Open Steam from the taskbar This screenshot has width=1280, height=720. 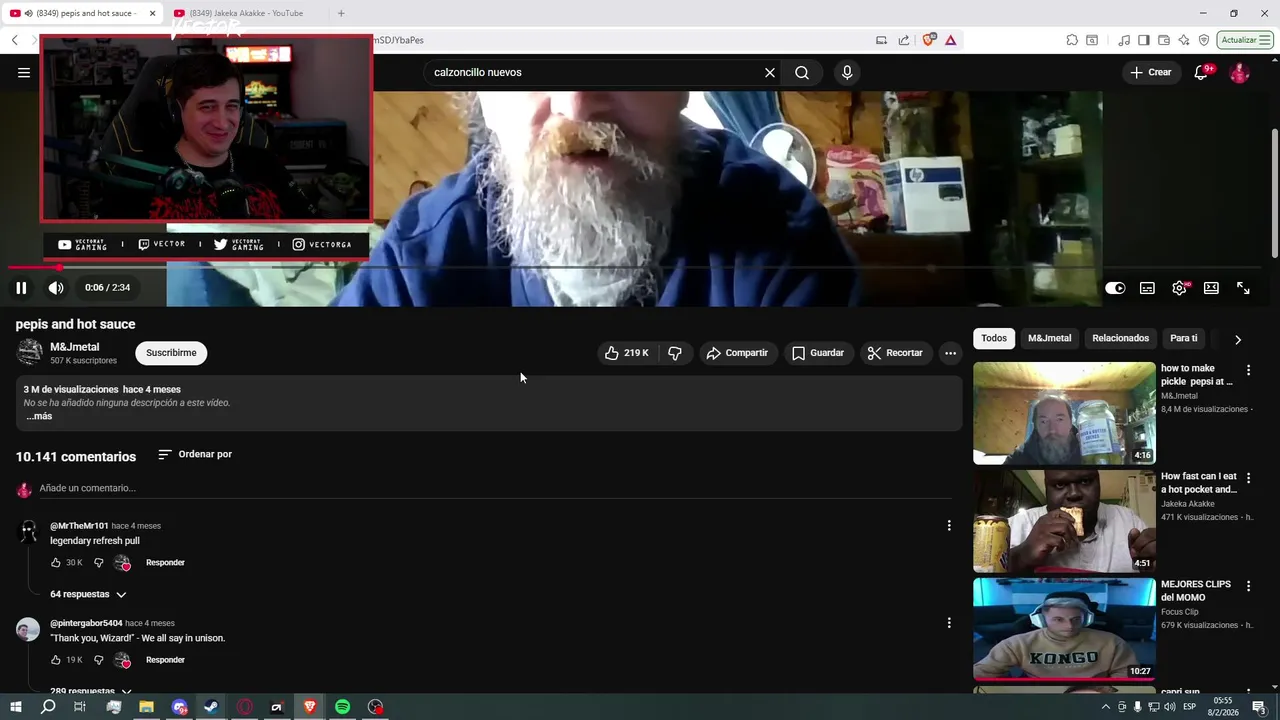tap(212, 707)
